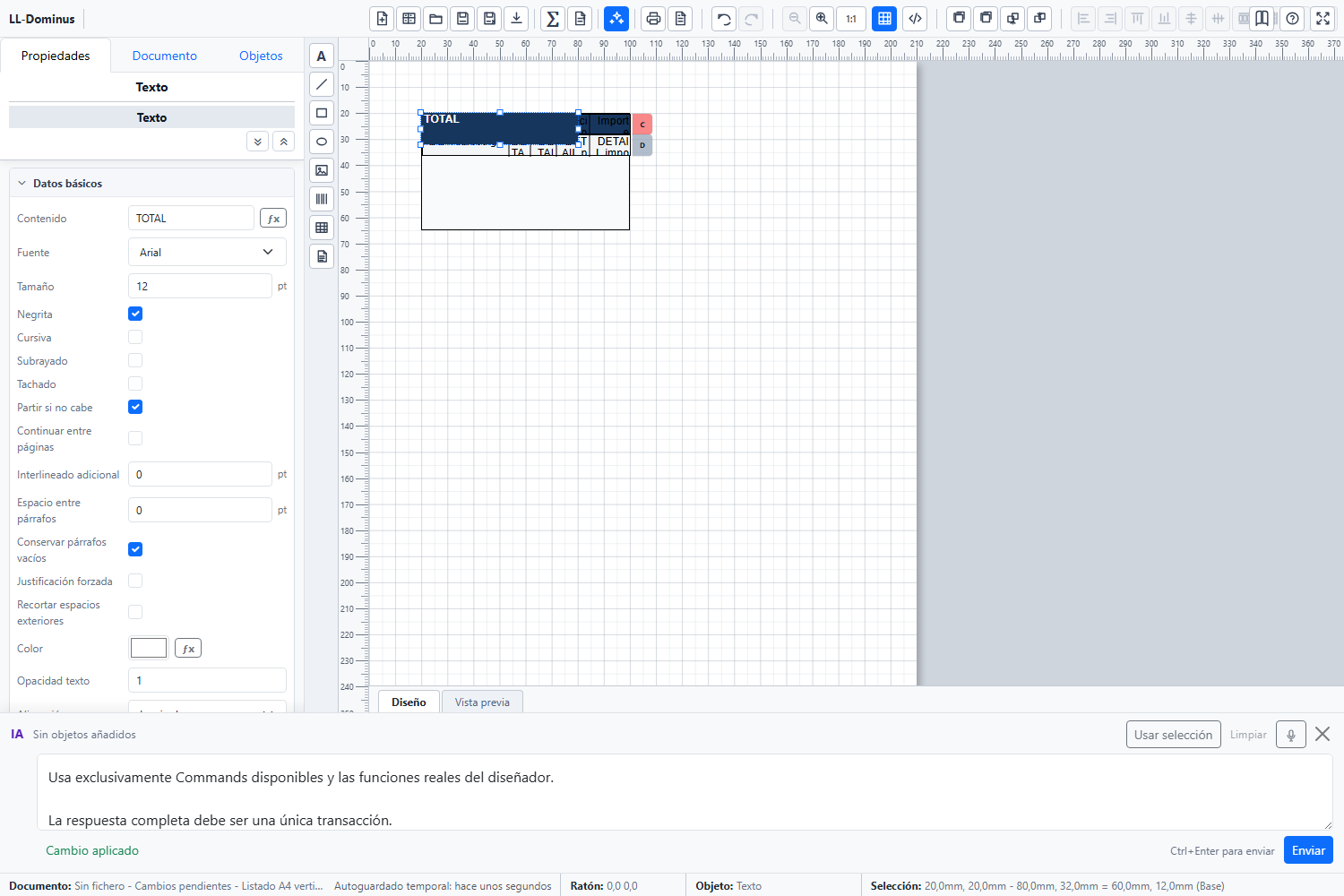Check Continuar entre páginas
1344x896 pixels.
pos(135,438)
